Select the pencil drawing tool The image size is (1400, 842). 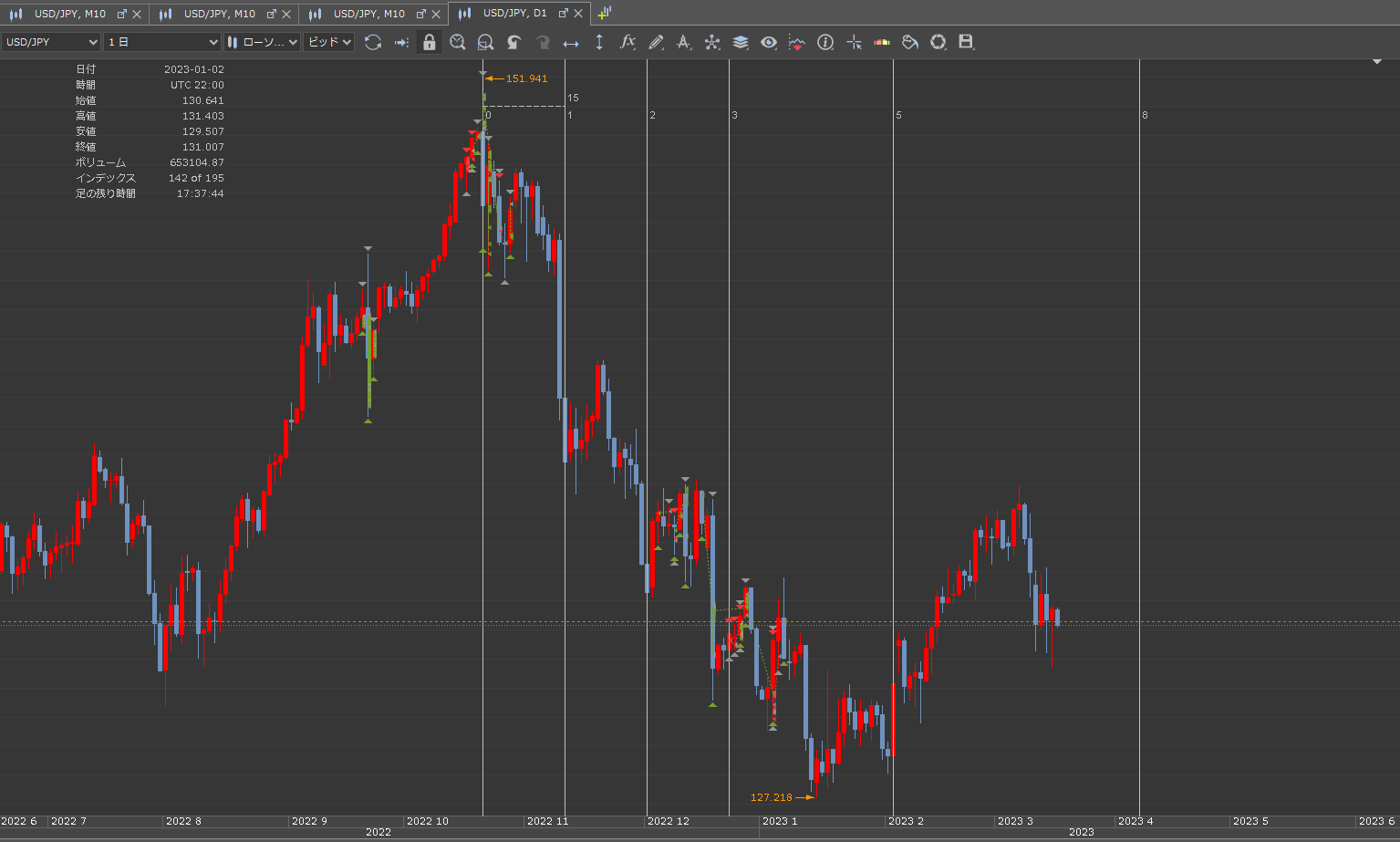pos(656,42)
